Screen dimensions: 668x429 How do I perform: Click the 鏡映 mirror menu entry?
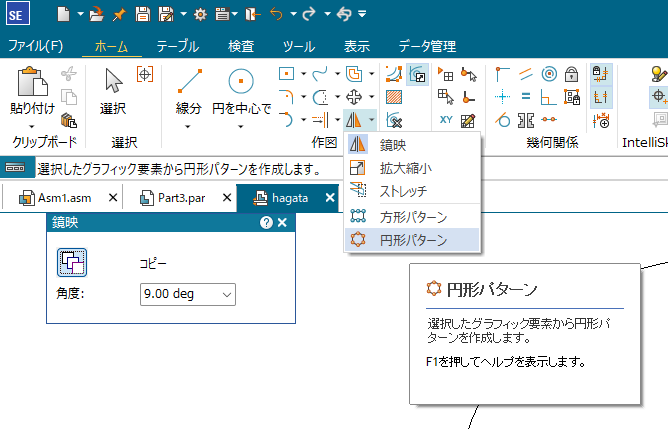[392, 146]
